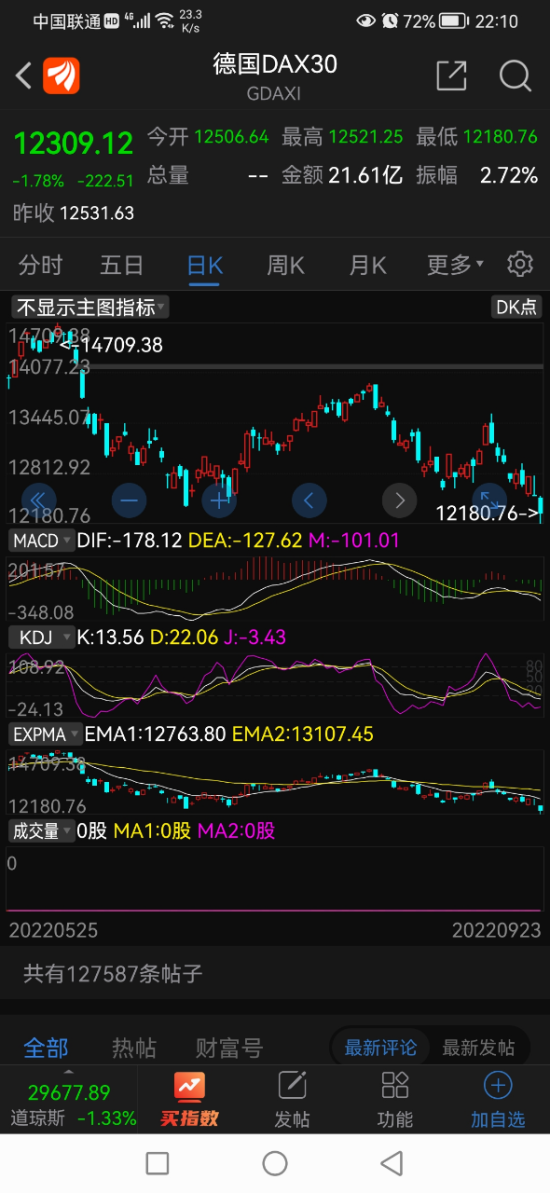
Task: Open the 不显示主图指标 dropdown
Action: coord(90,307)
